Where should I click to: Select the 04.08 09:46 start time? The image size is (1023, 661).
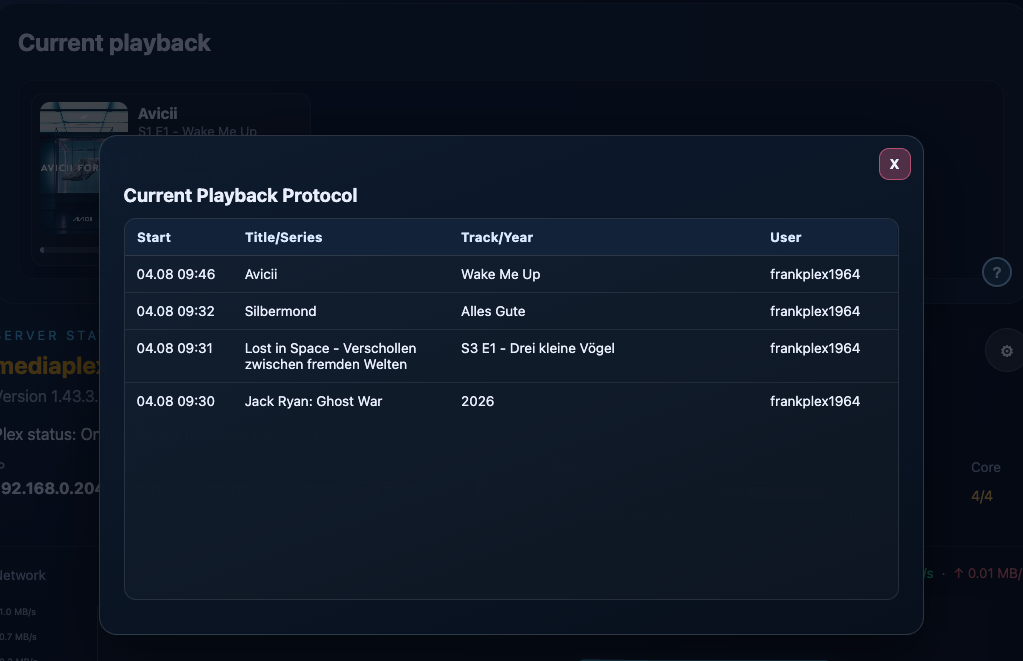(x=176, y=274)
